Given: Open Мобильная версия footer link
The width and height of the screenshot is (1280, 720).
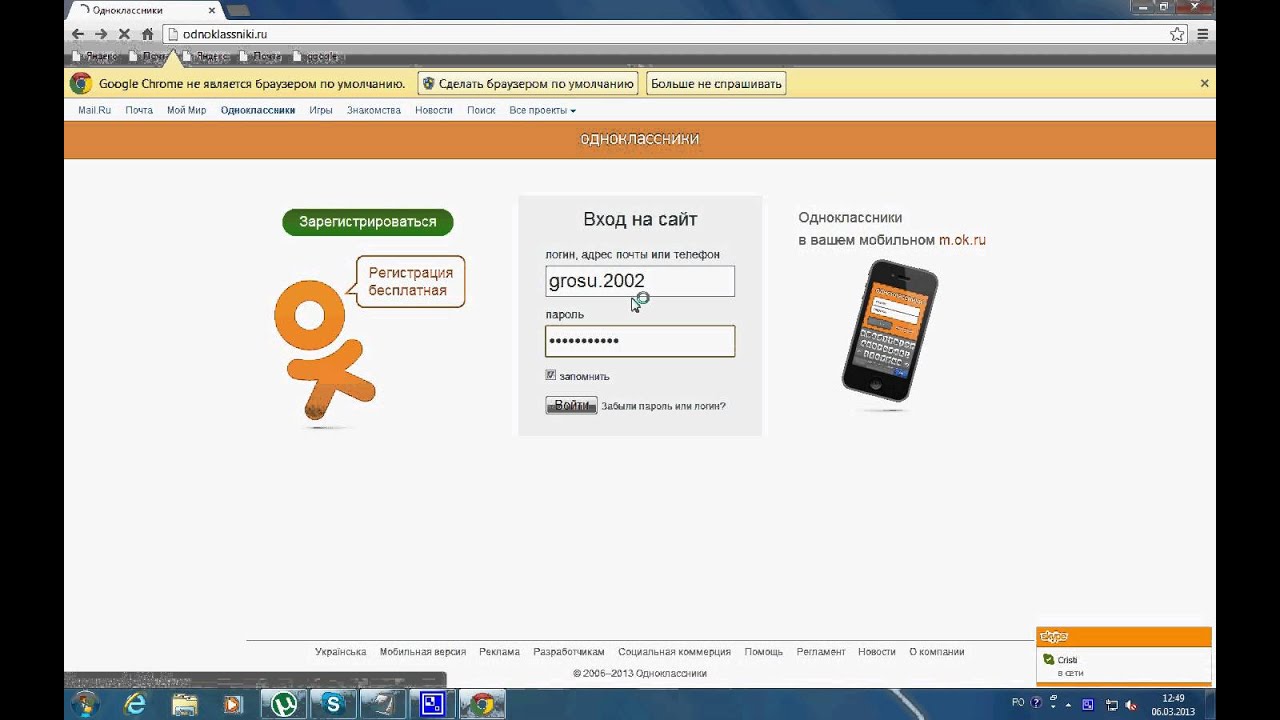Looking at the screenshot, I should 423,652.
